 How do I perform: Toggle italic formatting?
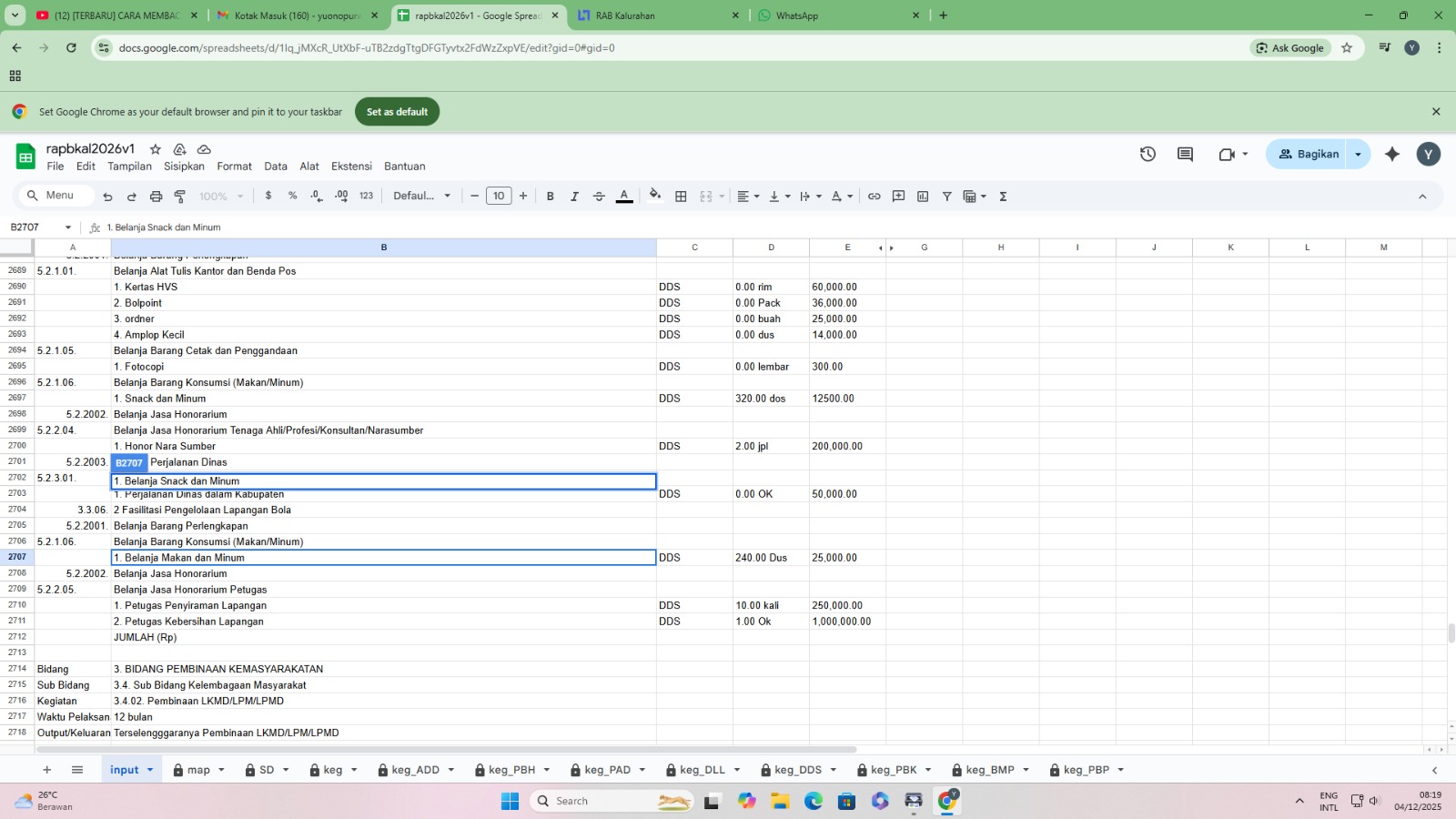[574, 197]
